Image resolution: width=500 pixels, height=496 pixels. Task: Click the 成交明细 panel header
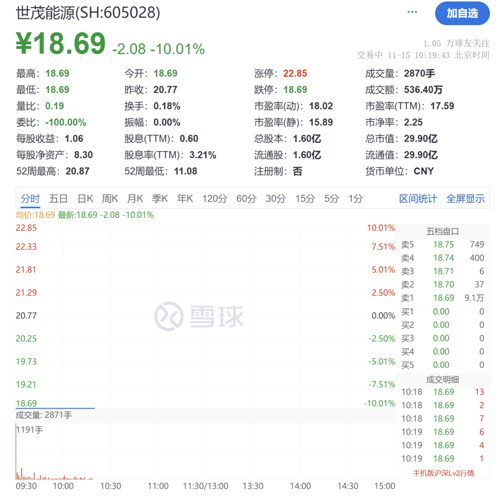[x=443, y=379]
